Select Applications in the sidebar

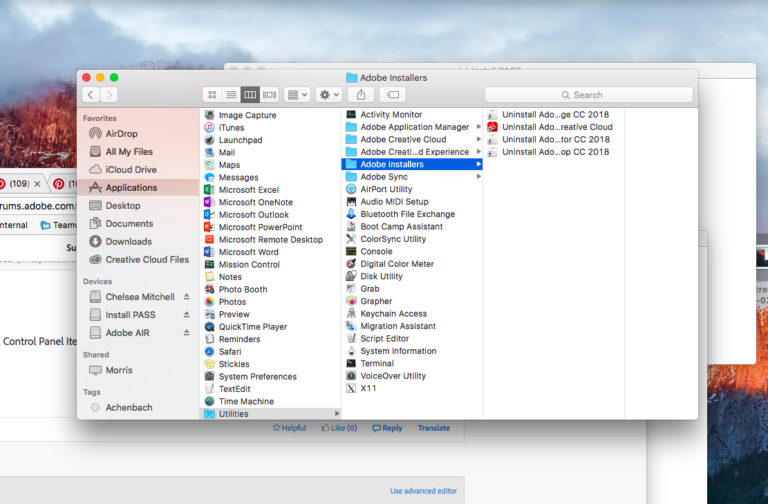[x=138, y=188]
